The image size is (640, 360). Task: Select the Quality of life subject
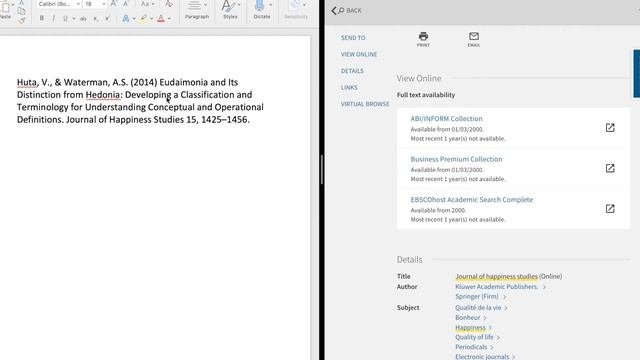[x=474, y=337]
